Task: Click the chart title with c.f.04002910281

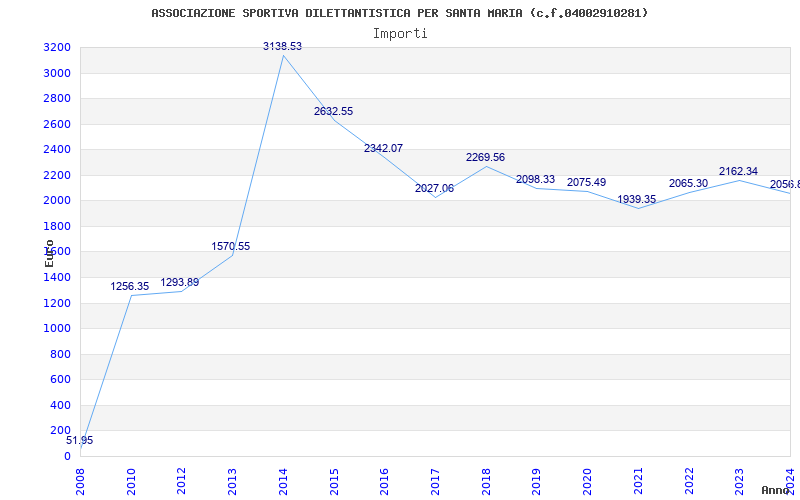Action: tap(399, 13)
